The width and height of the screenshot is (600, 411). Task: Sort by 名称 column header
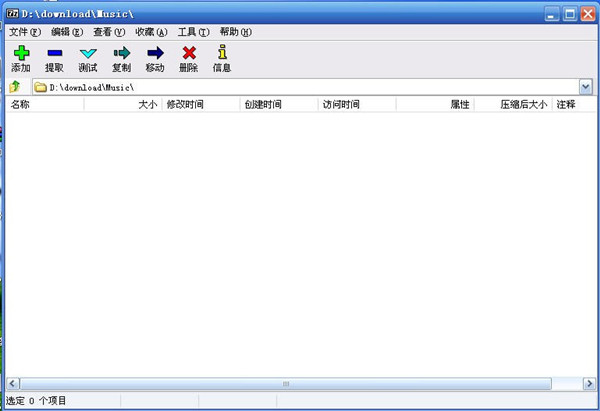pos(45,104)
